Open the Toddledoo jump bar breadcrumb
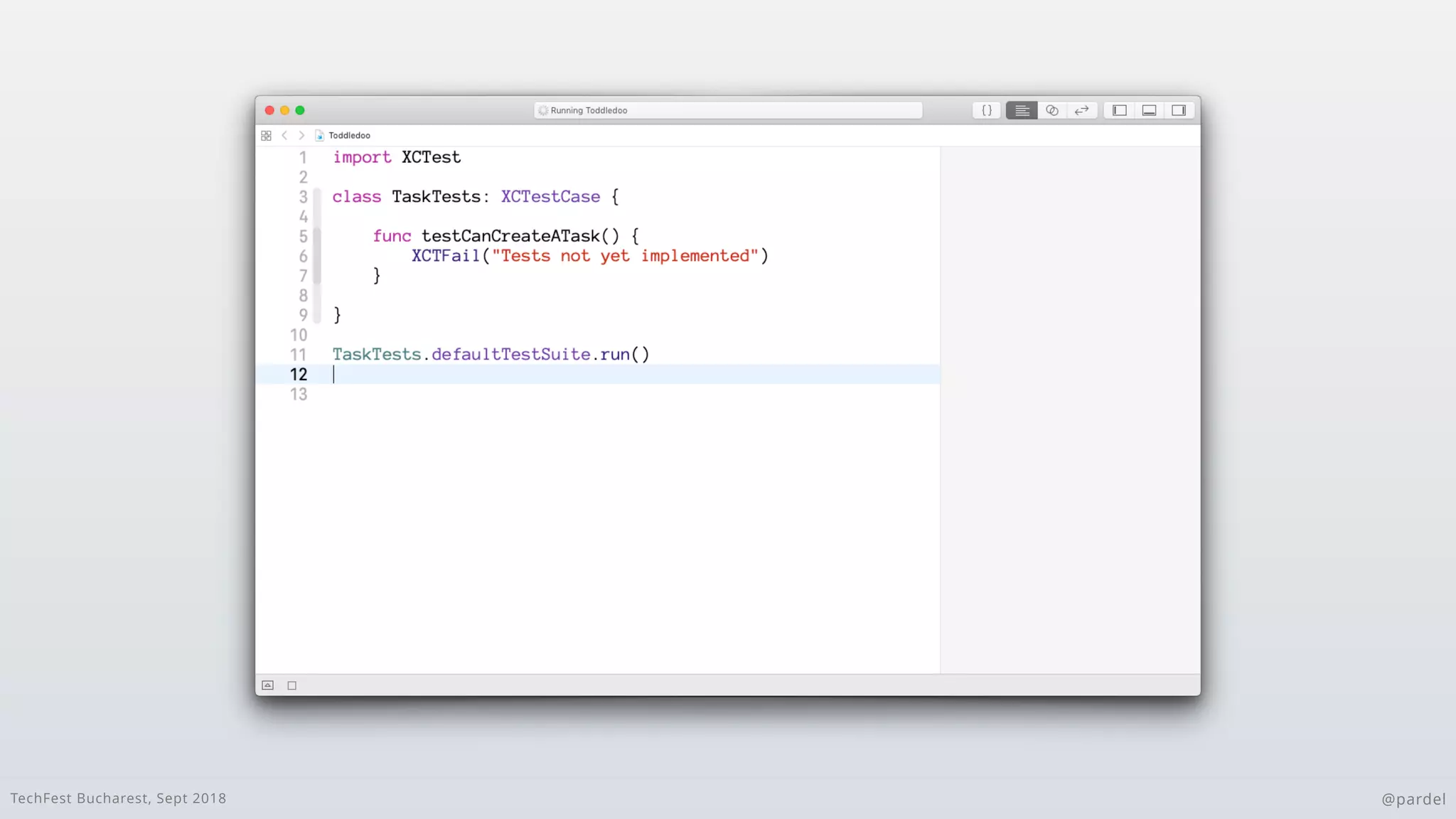 coord(349,135)
